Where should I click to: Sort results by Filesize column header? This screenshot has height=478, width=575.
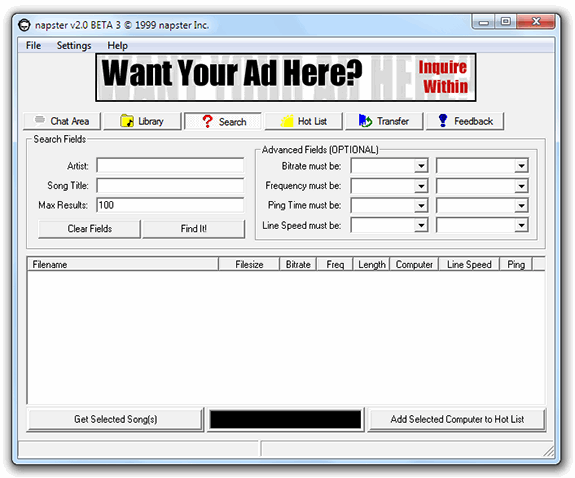point(249,264)
